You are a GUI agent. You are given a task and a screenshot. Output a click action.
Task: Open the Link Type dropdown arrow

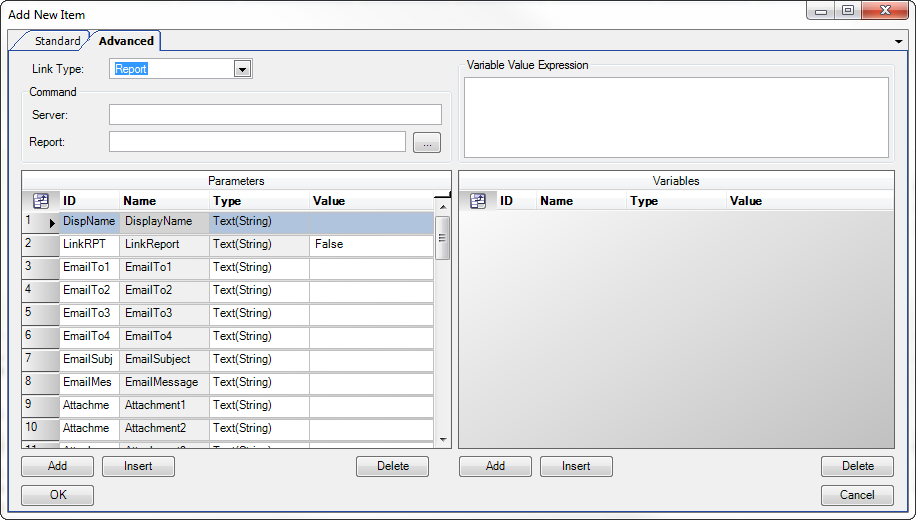click(x=241, y=69)
